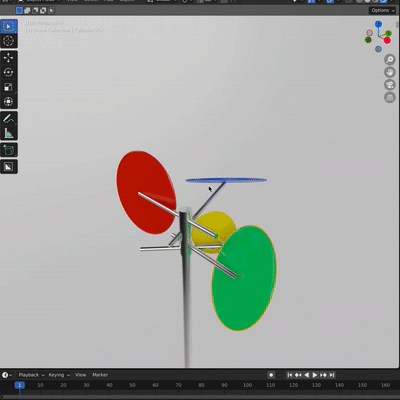Viewport: 400px width, 400px height.
Task: Select the blue disc object
Action: coord(226,180)
